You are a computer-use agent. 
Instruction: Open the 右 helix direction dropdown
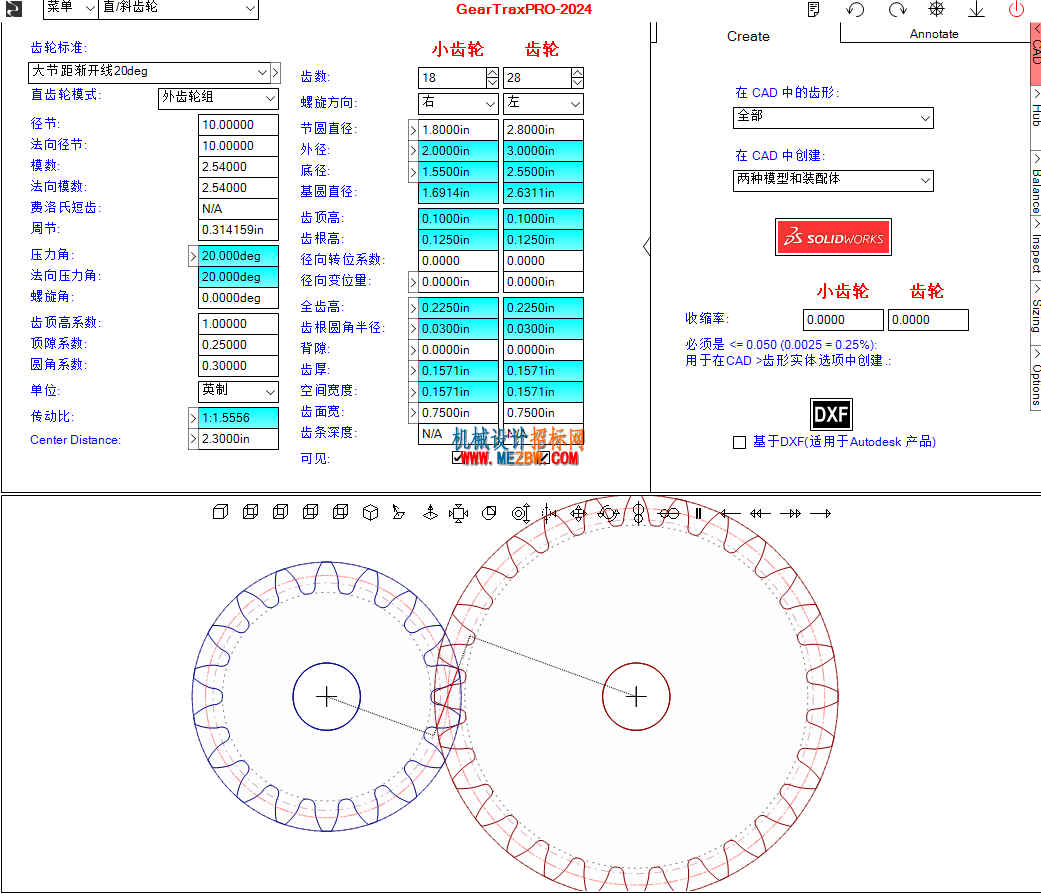[x=458, y=104]
